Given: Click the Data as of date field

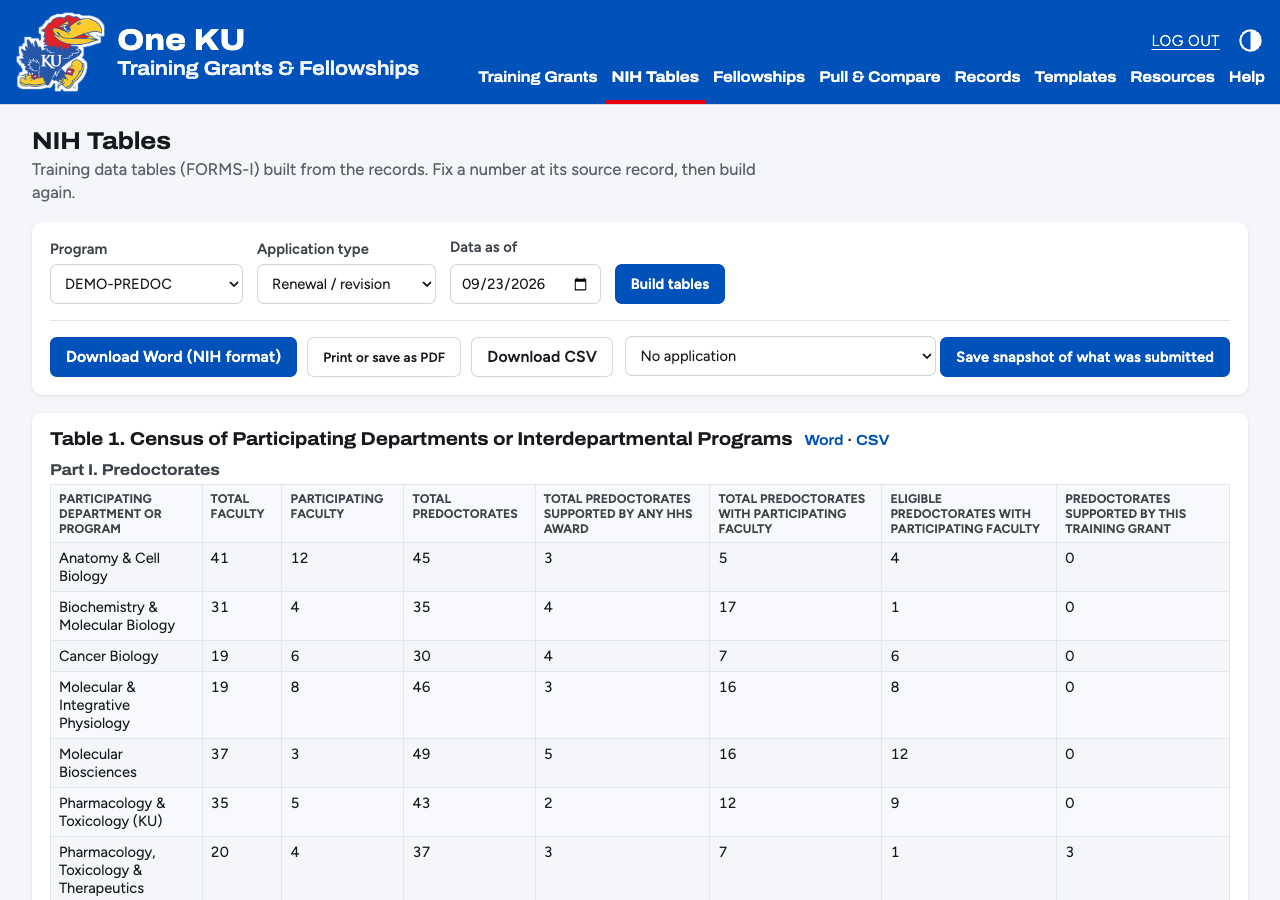Looking at the screenshot, I should tap(525, 284).
